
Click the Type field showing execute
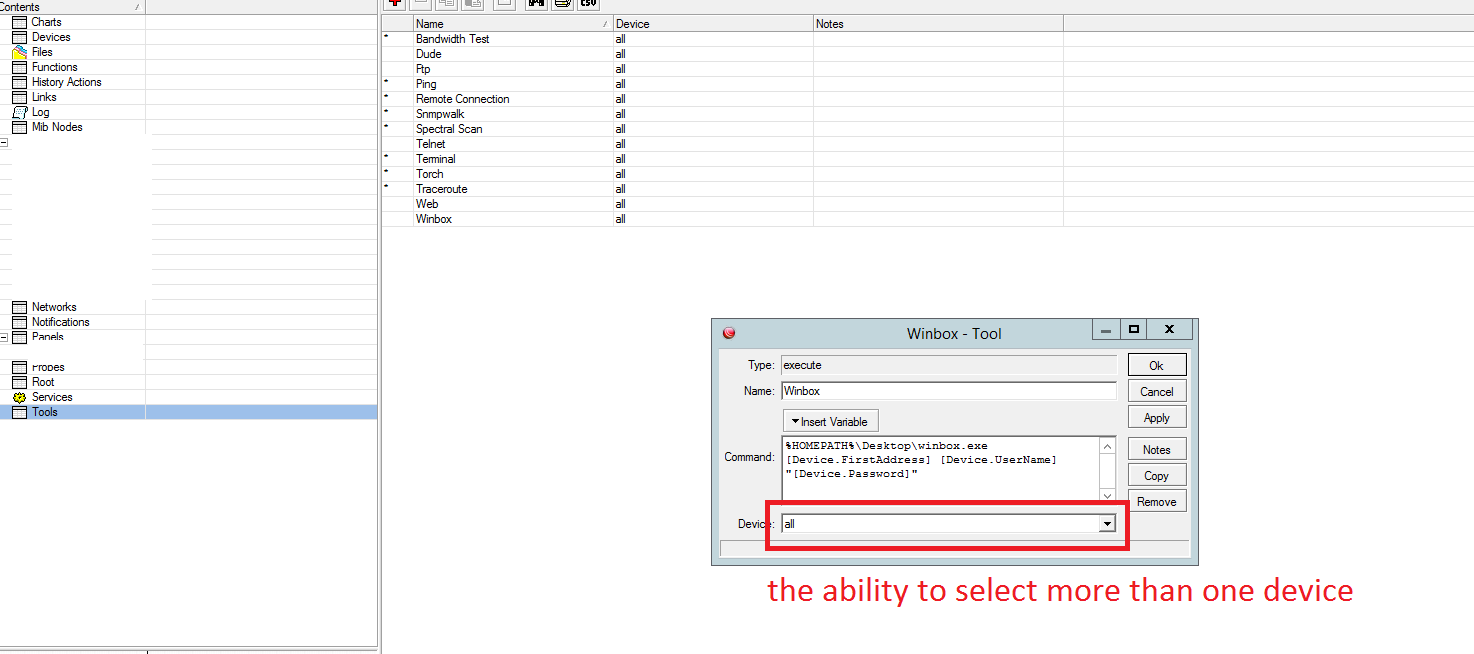(x=949, y=365)
